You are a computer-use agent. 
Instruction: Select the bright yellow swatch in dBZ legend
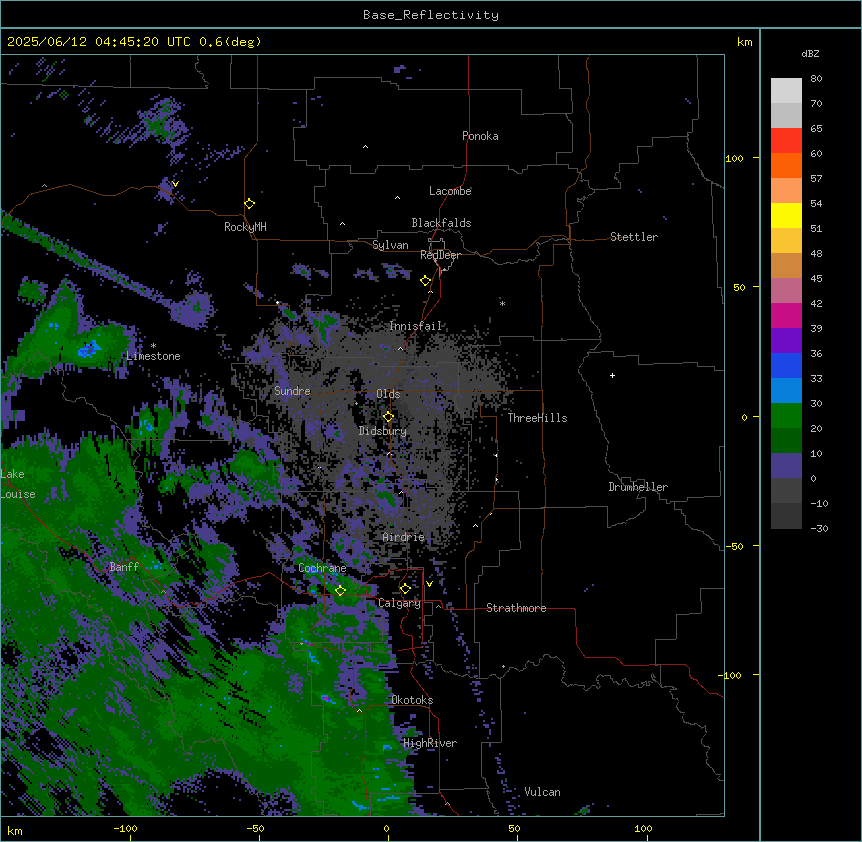786,215
